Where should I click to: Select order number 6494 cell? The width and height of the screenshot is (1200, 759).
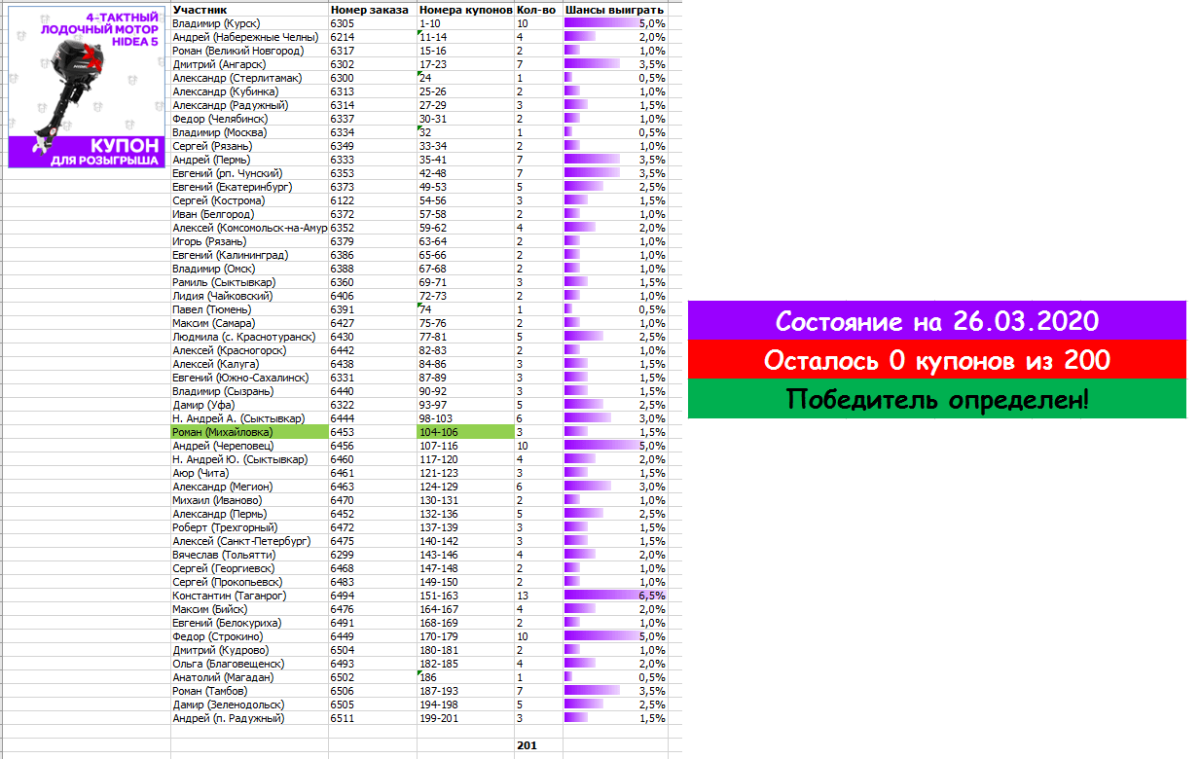point(371,595)
